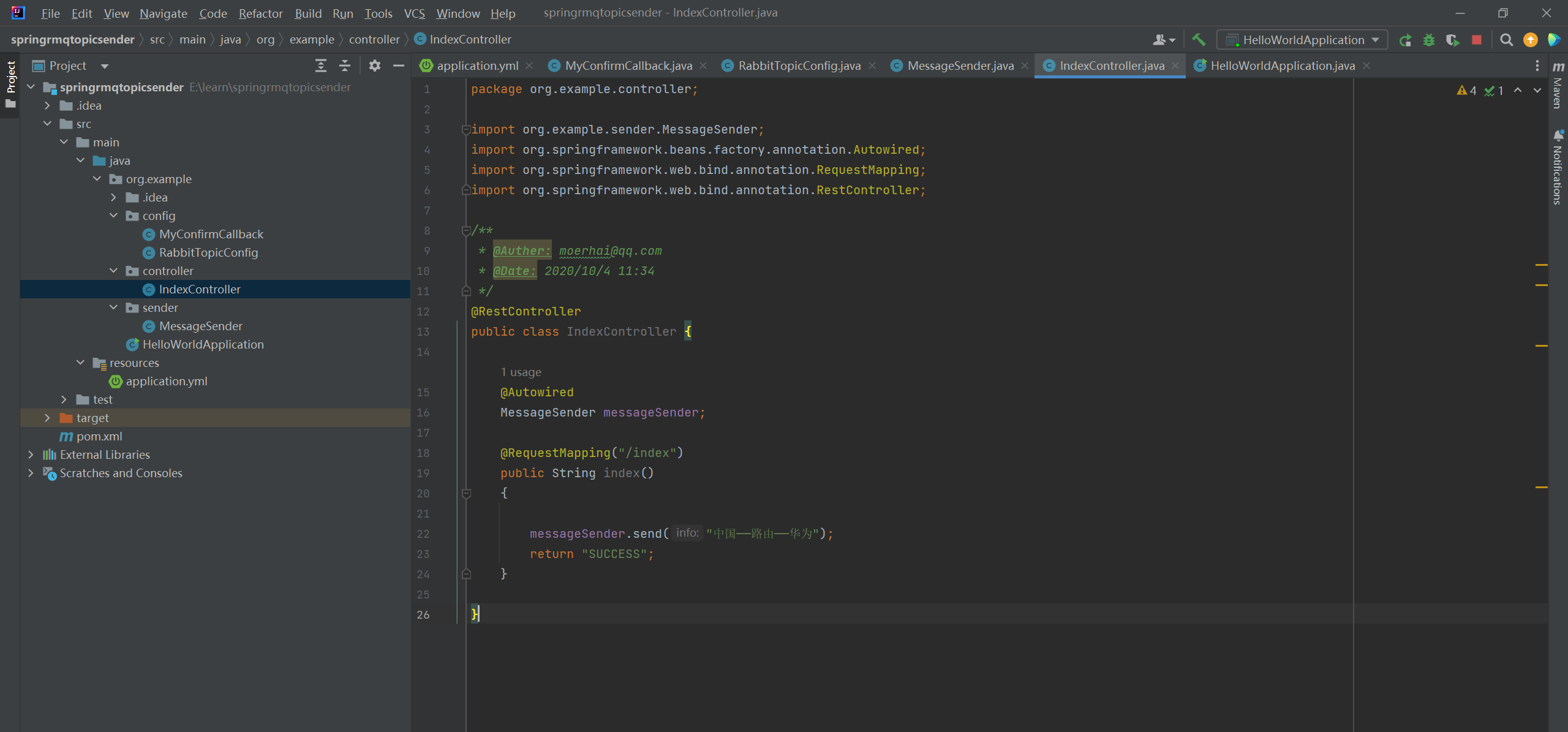Click the green Debug bug icon

pos(1429,40)
